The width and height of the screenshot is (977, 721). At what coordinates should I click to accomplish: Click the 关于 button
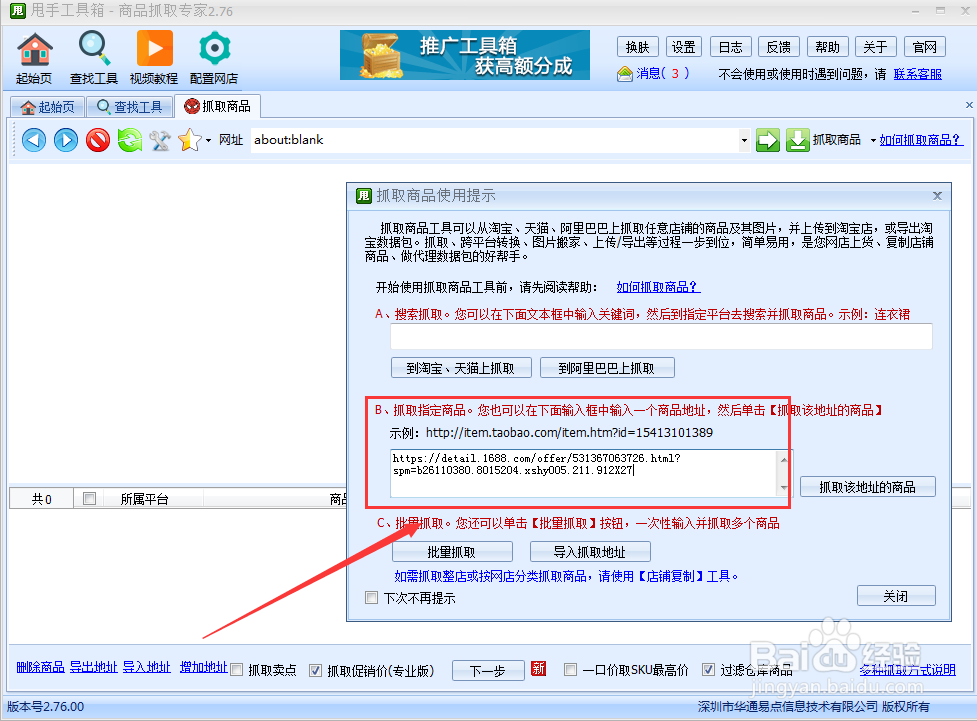[875, 47]
